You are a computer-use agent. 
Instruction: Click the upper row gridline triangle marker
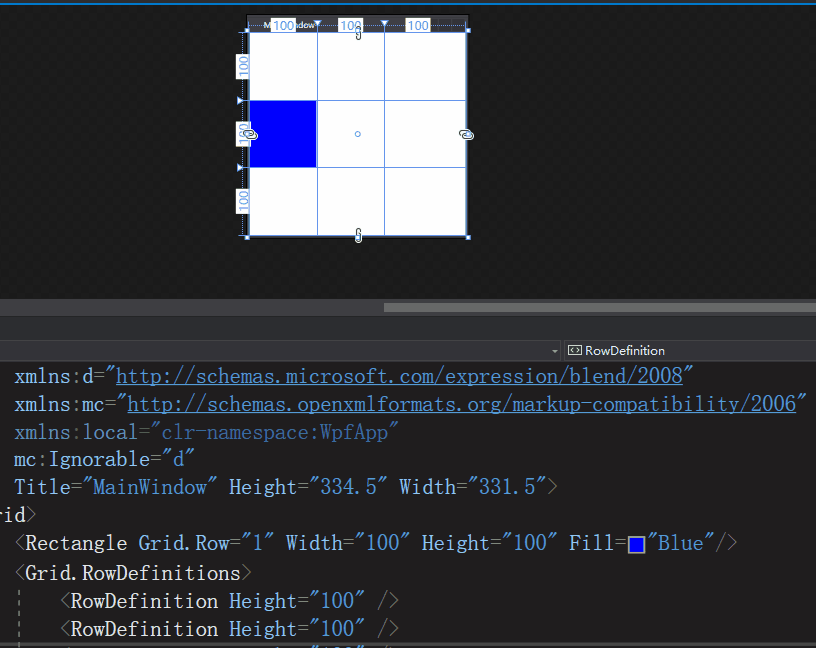240,100
